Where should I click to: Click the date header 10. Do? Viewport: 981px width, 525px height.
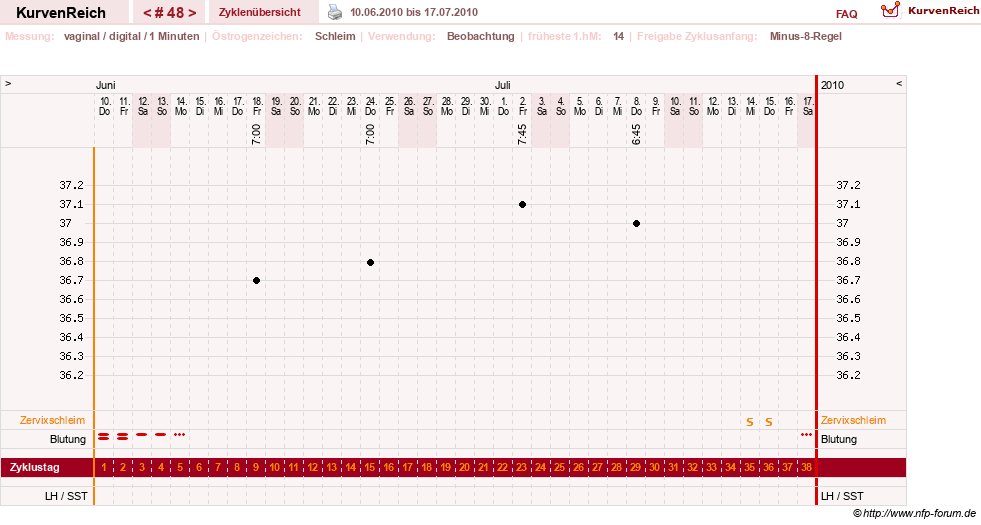(x=105, y=106)
